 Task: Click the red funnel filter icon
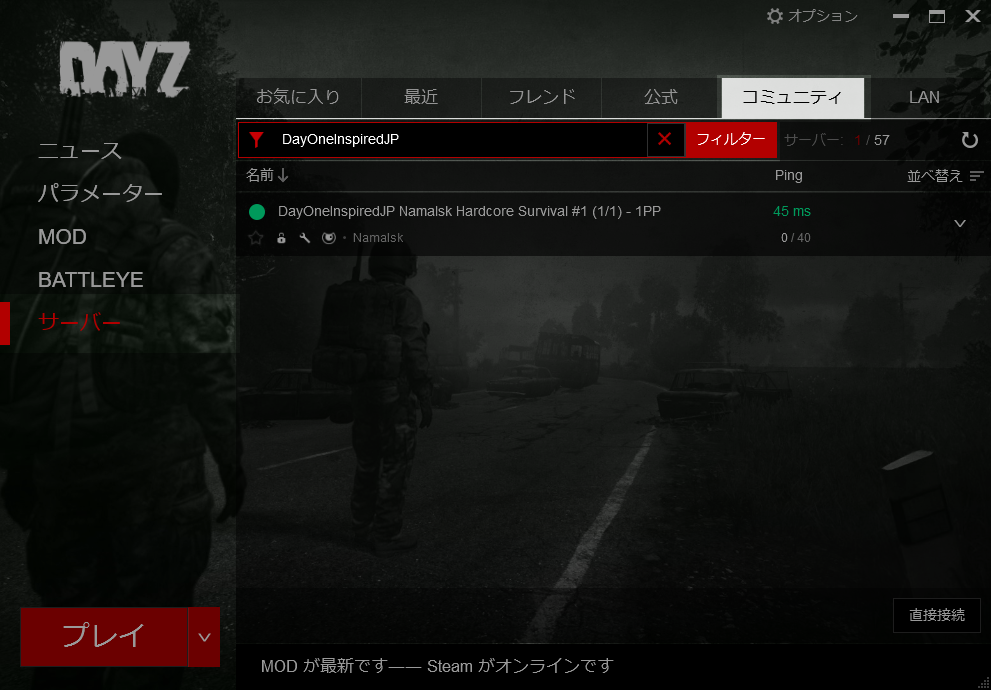256,140
